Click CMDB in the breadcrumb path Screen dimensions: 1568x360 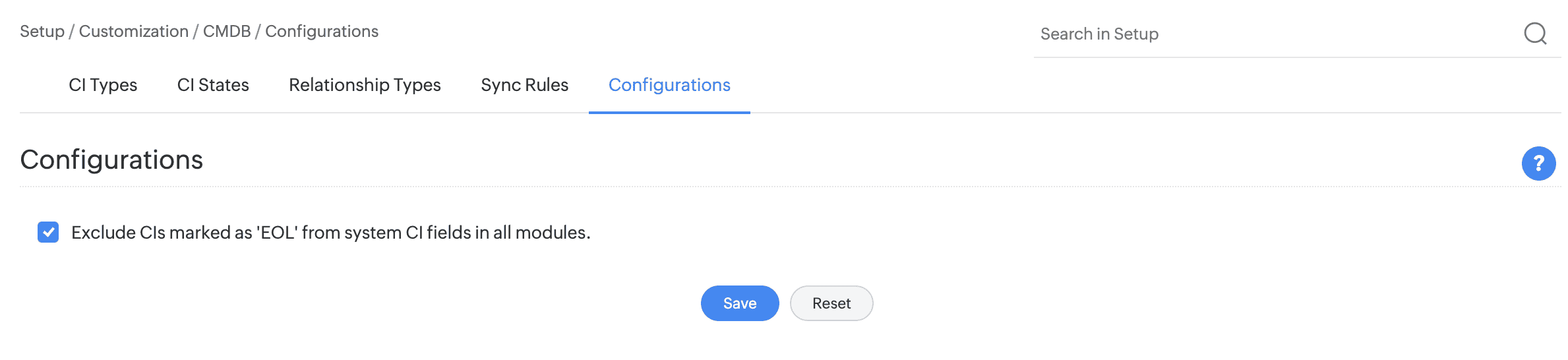227,32
